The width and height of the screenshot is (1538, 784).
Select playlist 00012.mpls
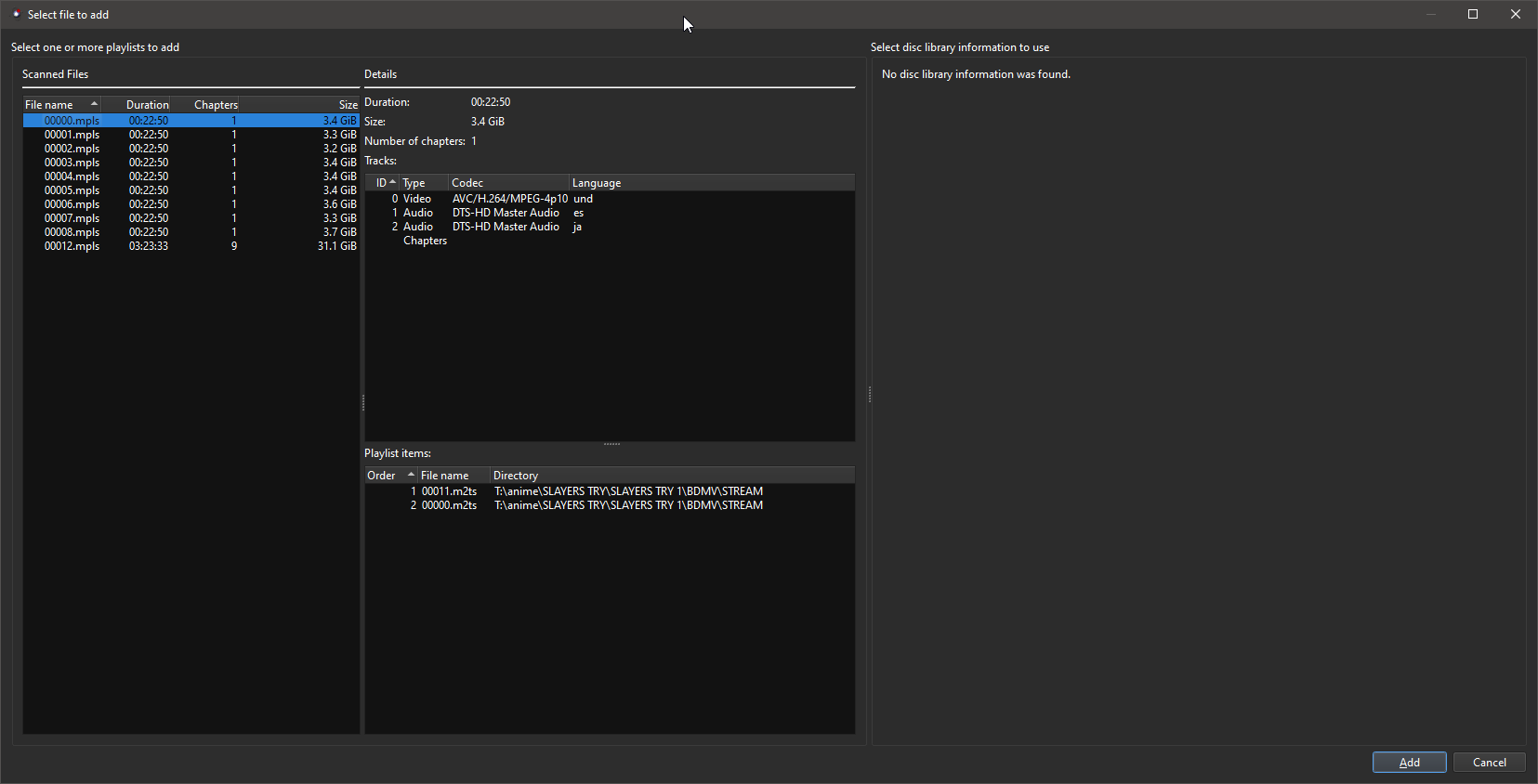(72, 246)
